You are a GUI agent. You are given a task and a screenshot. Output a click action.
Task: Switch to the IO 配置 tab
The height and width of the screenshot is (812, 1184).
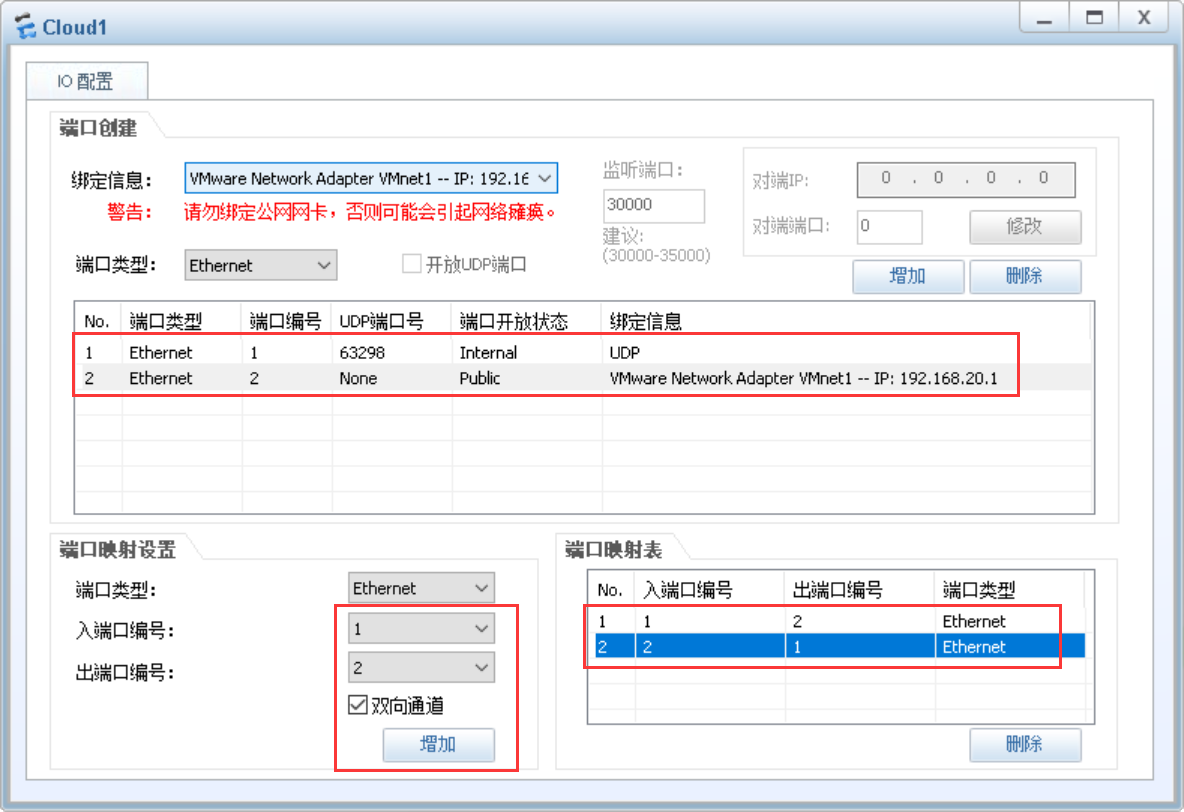click(x=87, y=81)
